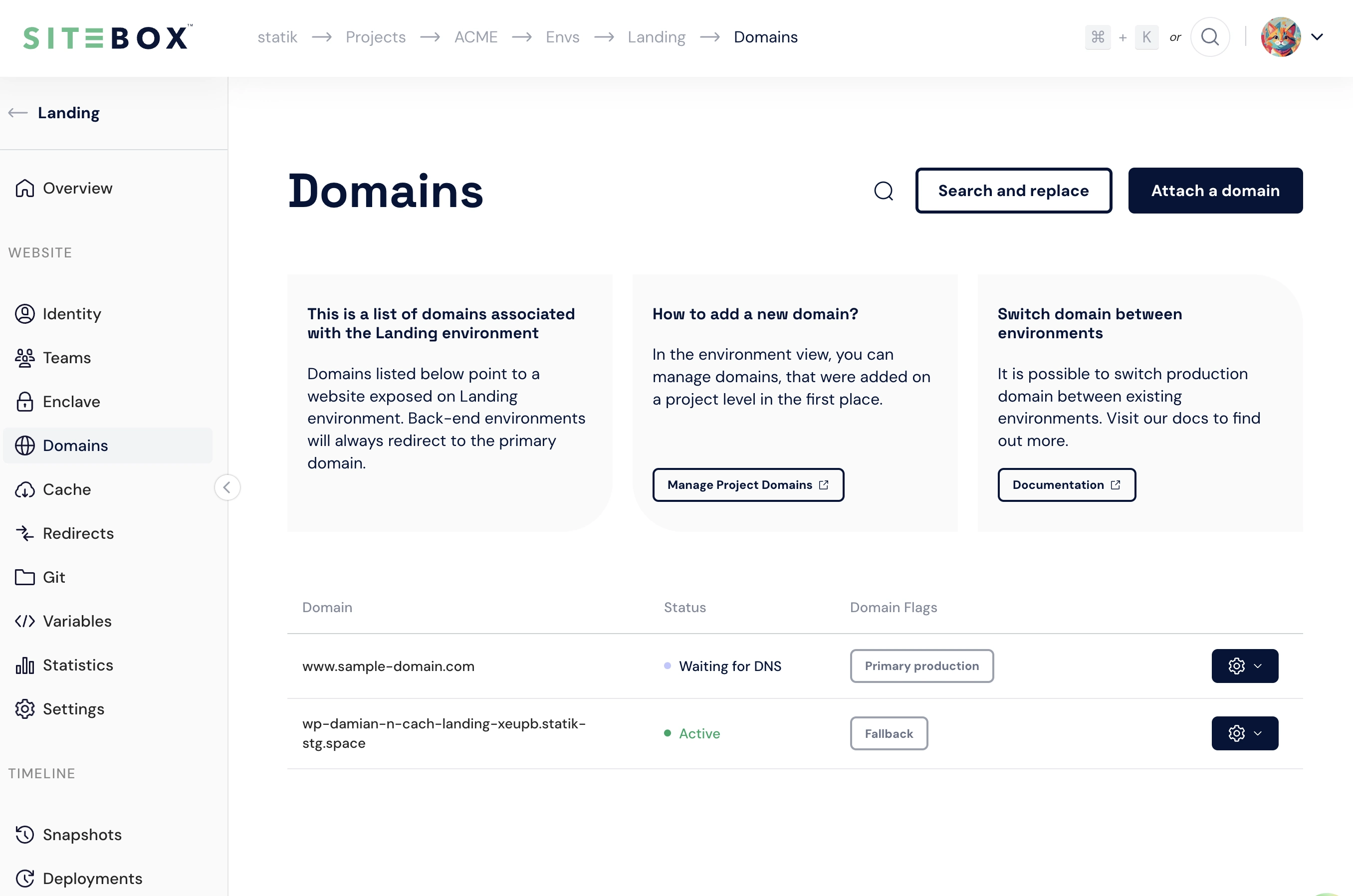Click the Identity sidebar icon

click(x=26, y=313)
